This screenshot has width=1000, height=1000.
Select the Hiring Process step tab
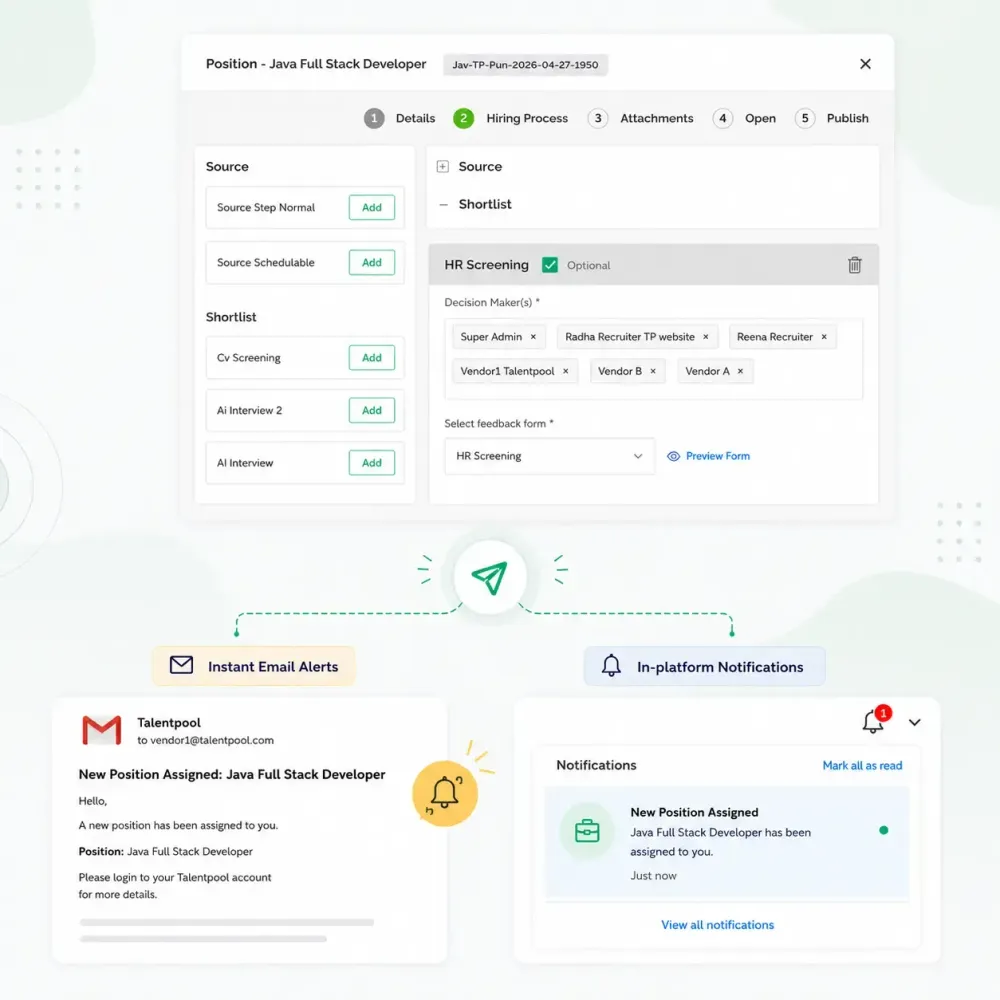click(x=527, y=118)
